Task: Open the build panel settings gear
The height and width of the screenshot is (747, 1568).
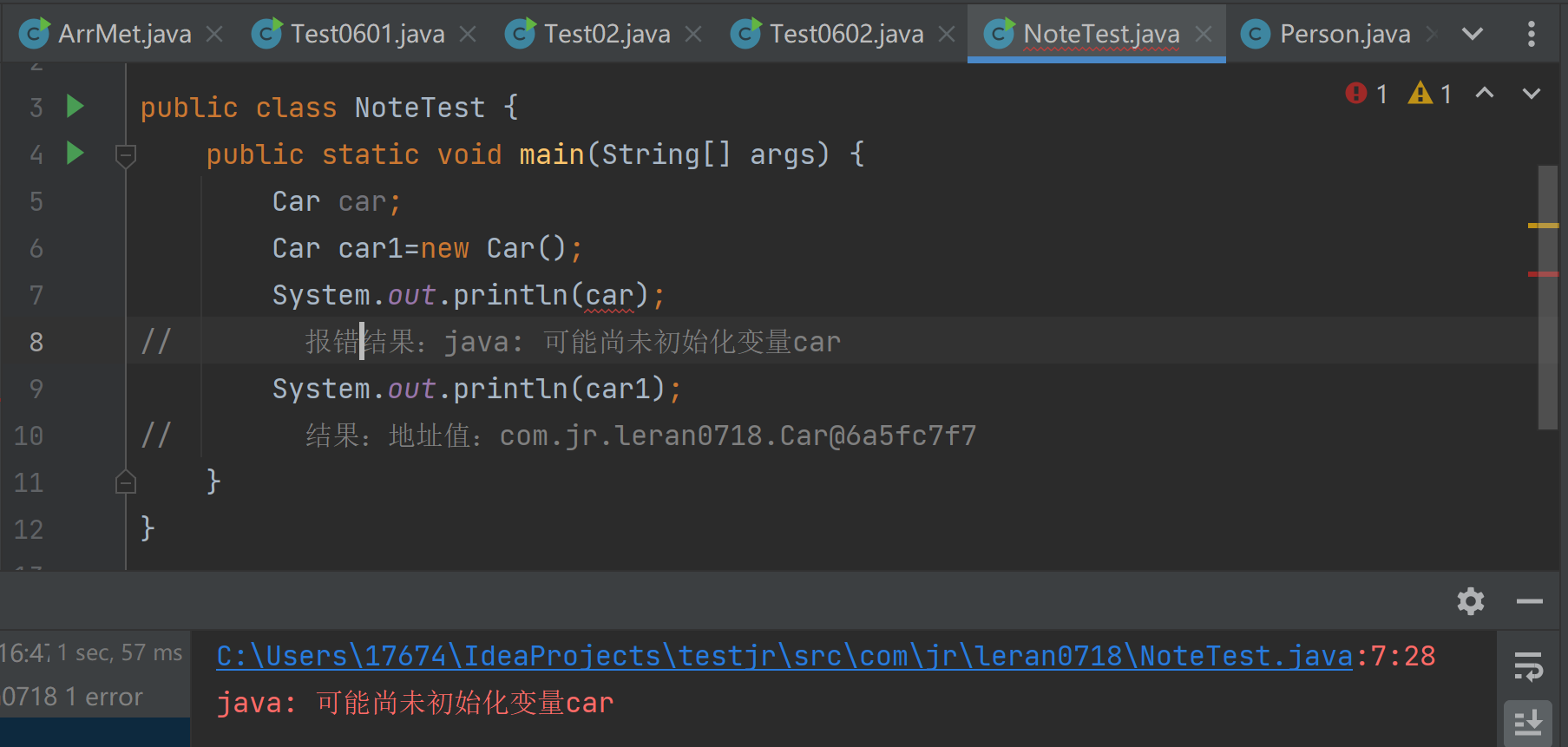Action: tap(1471, 601)
